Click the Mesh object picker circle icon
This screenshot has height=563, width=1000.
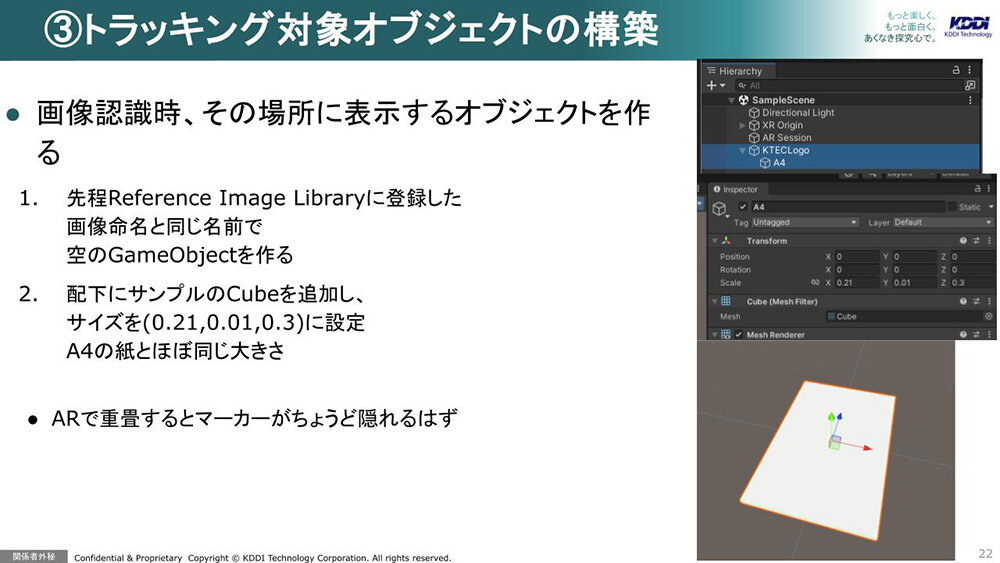pyautogui.click(x=988, y=317)
